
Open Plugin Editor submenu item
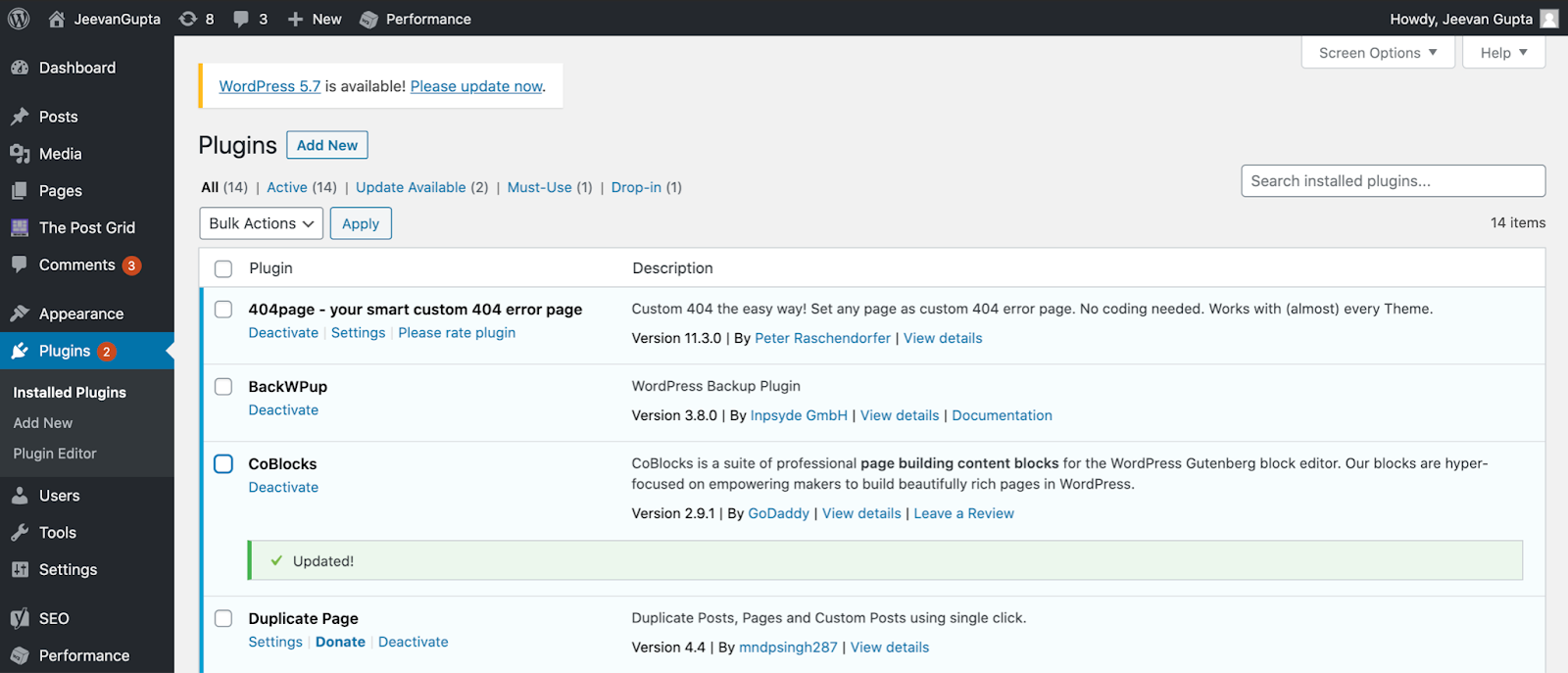tap(55, 454)
